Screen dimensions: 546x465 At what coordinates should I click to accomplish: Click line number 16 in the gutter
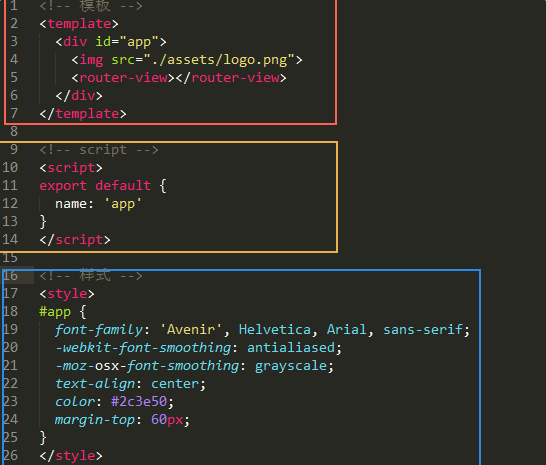(10, 276)
